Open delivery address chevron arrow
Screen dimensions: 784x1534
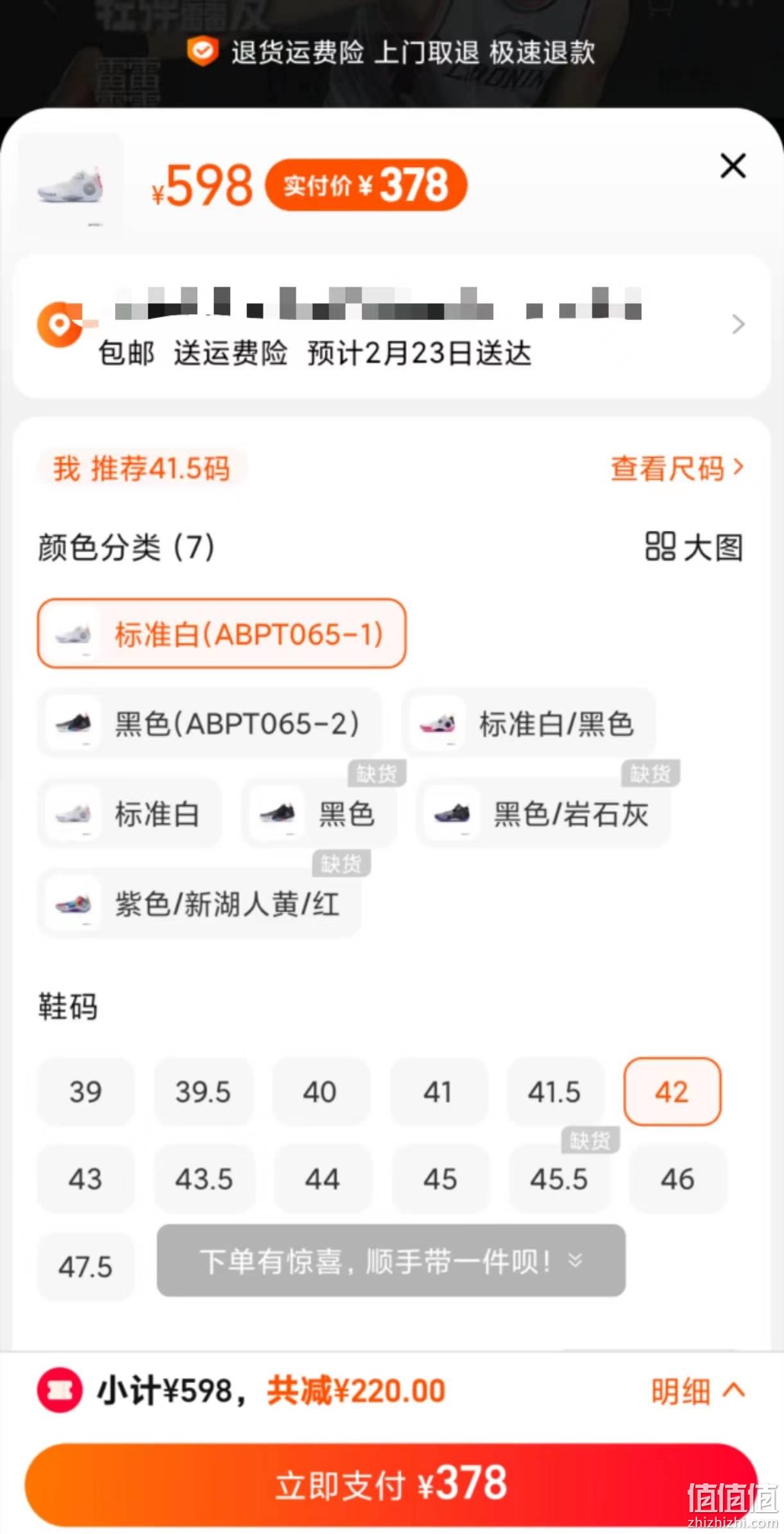pyautogui.click(x=738, y=325)
